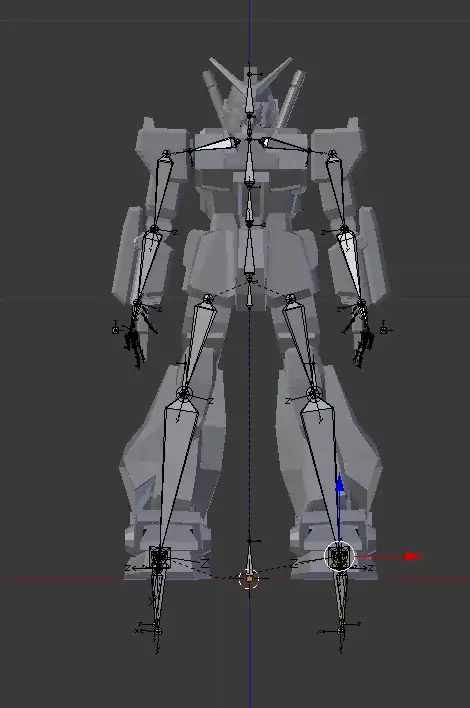
Task: Select the screen-left hand finger bones
Action: point(135,343)
